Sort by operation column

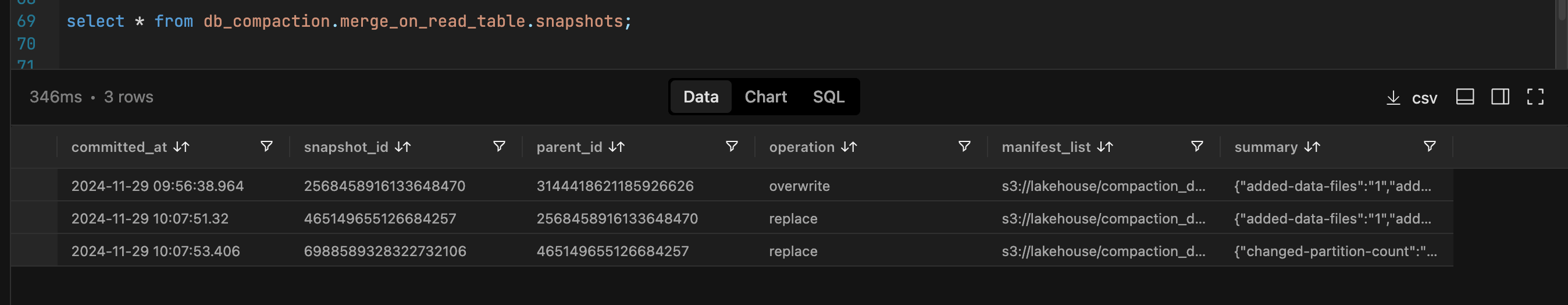coord(849,147)
